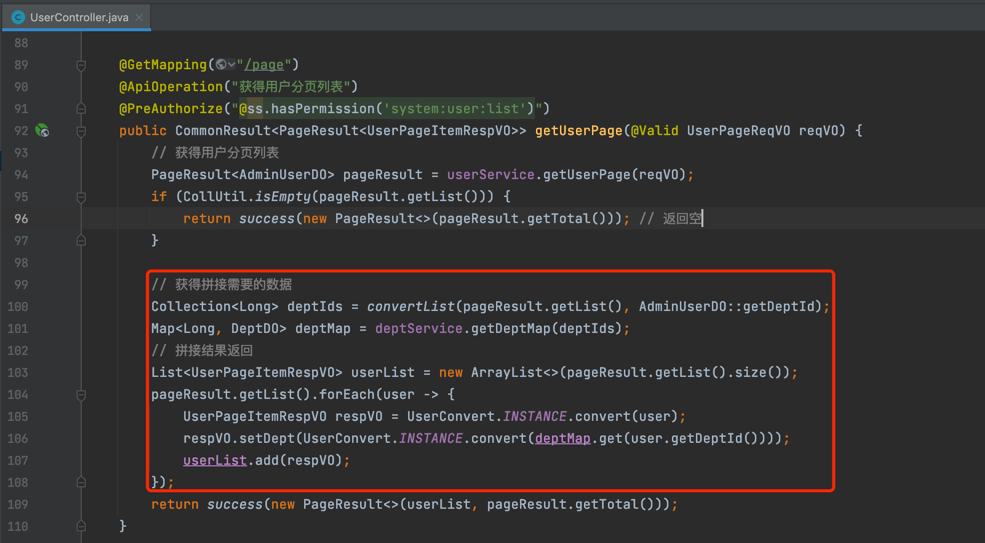The width and height of the screenshot is (985, 543).
Task: Collapse the if block fold marker at line 95
Action: tap(81, 196)
